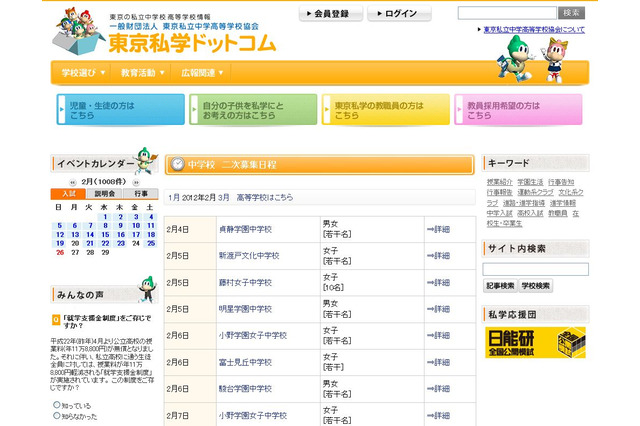Select date 1 in February calendar
The image size is (640, 426).
click(x=105, y=217)
